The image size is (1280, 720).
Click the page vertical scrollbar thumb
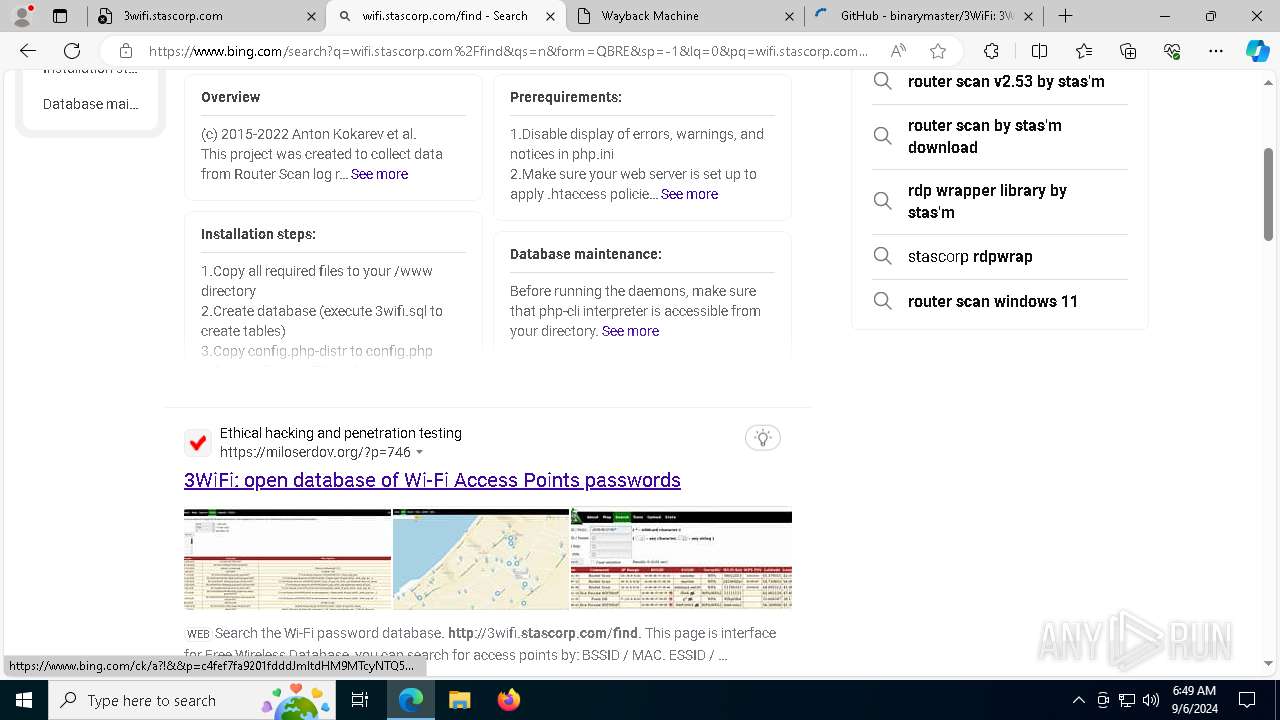[1268, 194]
